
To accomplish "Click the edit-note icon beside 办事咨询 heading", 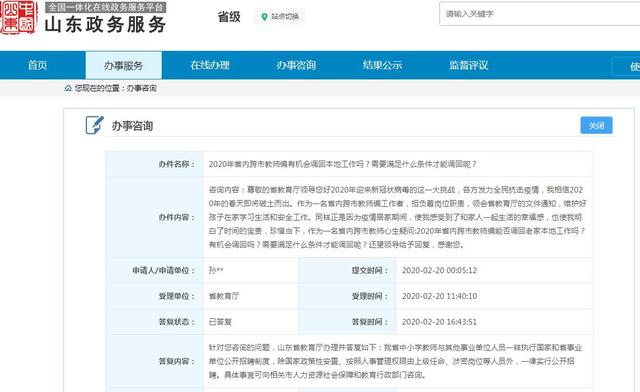I will [x=95, y=125].
